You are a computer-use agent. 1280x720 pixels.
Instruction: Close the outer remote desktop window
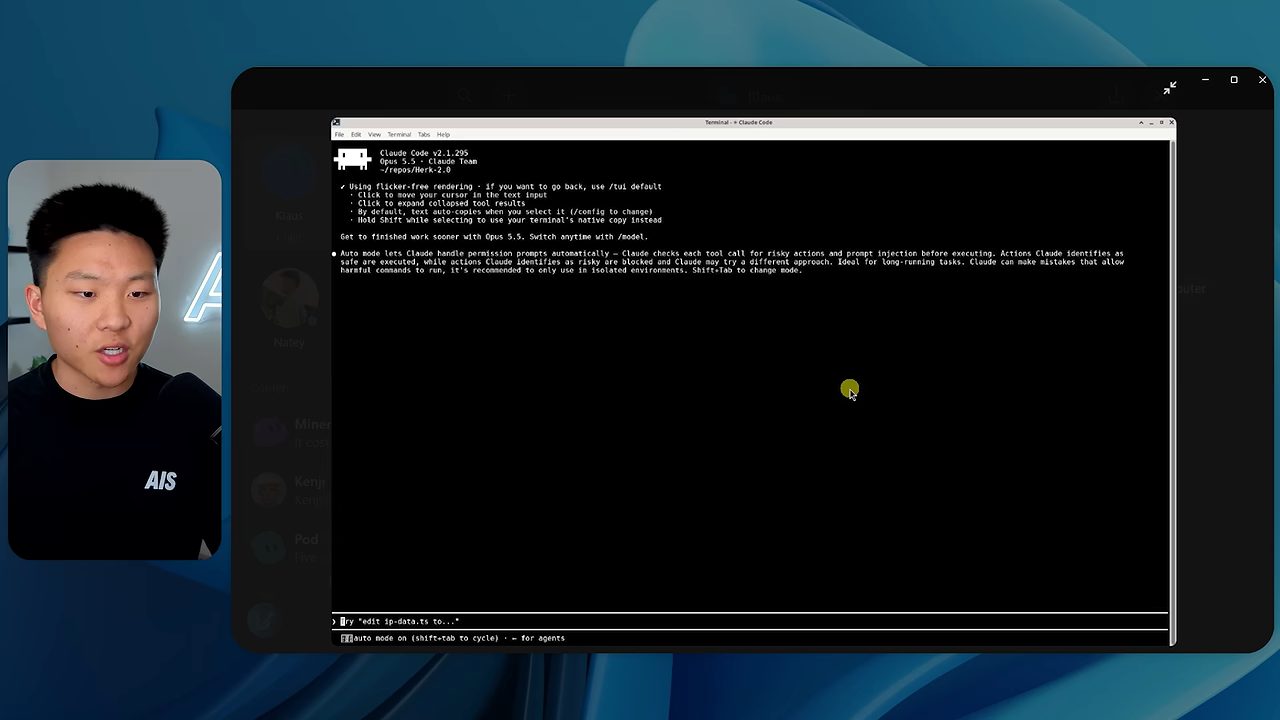point(1262,80)
